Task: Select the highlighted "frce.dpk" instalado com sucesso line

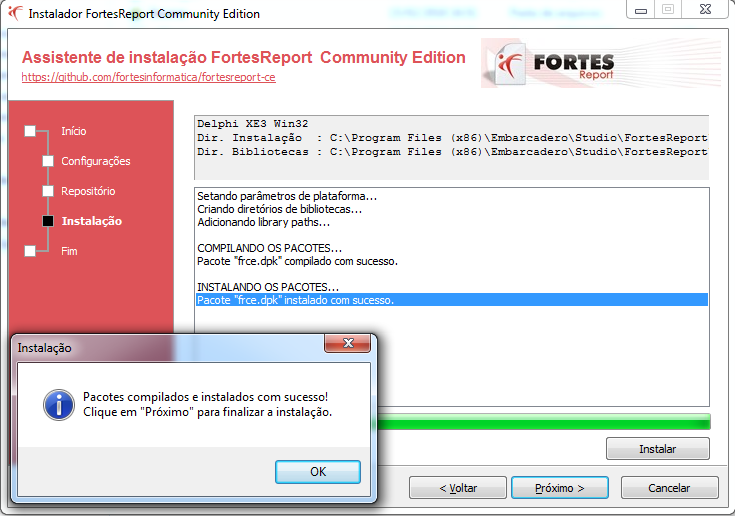Action: click(x=452, y=300)
